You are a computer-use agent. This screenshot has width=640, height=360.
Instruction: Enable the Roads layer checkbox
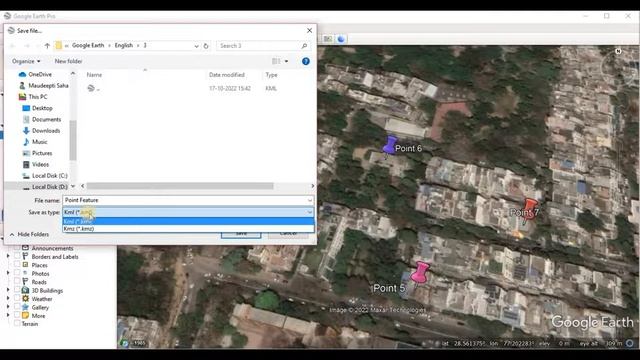(x=17, y=282)
